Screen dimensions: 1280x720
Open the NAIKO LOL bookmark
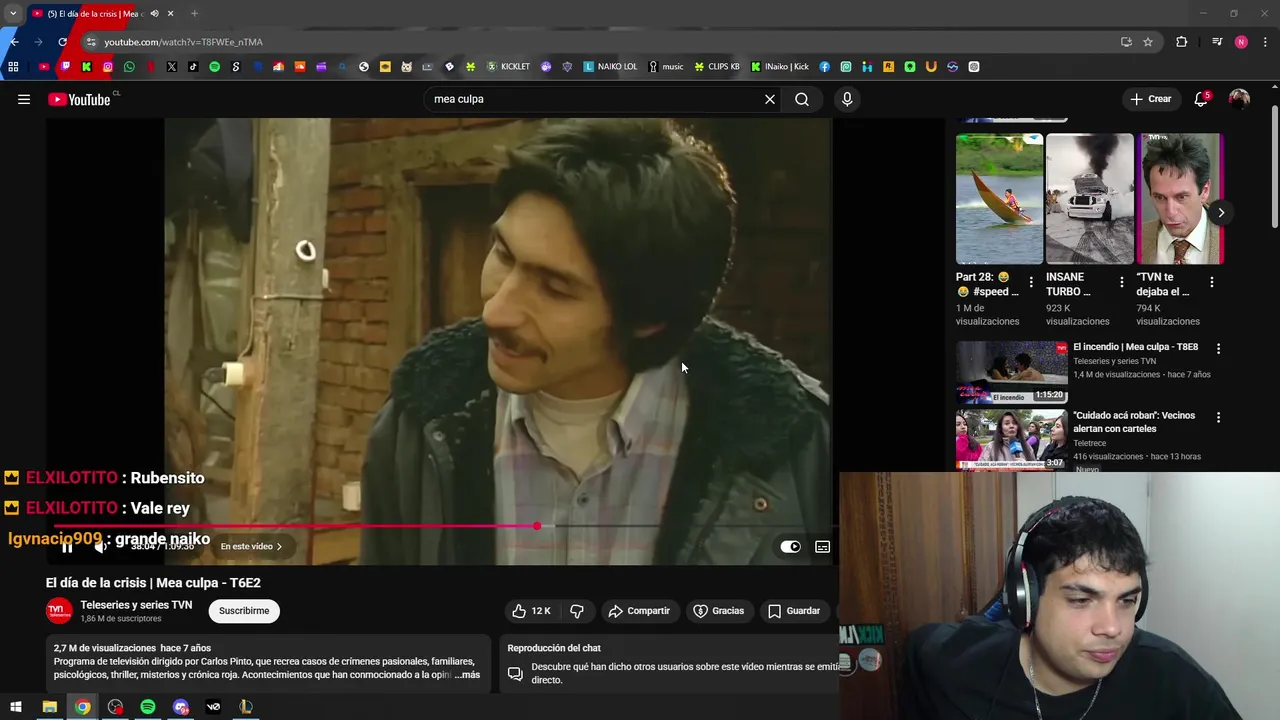click(x=610, y=67)
